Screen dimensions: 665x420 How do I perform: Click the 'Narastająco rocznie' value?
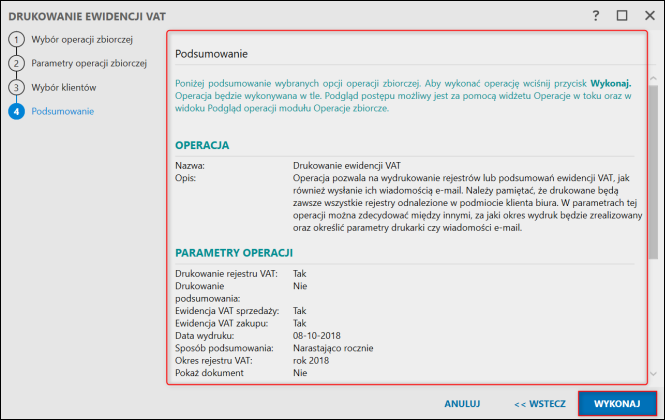coord(333,348)
